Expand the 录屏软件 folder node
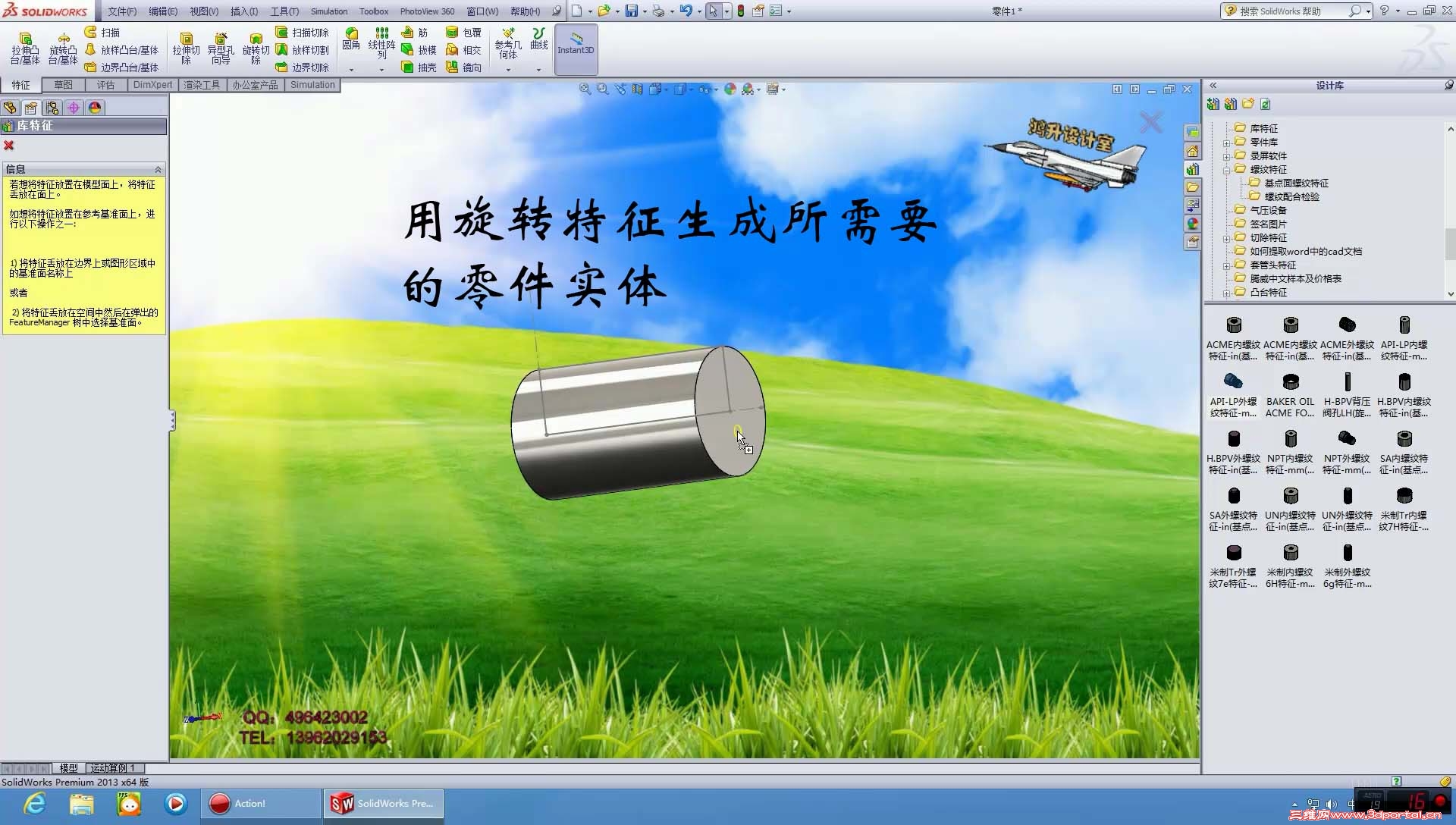Image resolution: width=1456 pixels, height=825 pixels. pos(1226,157)
